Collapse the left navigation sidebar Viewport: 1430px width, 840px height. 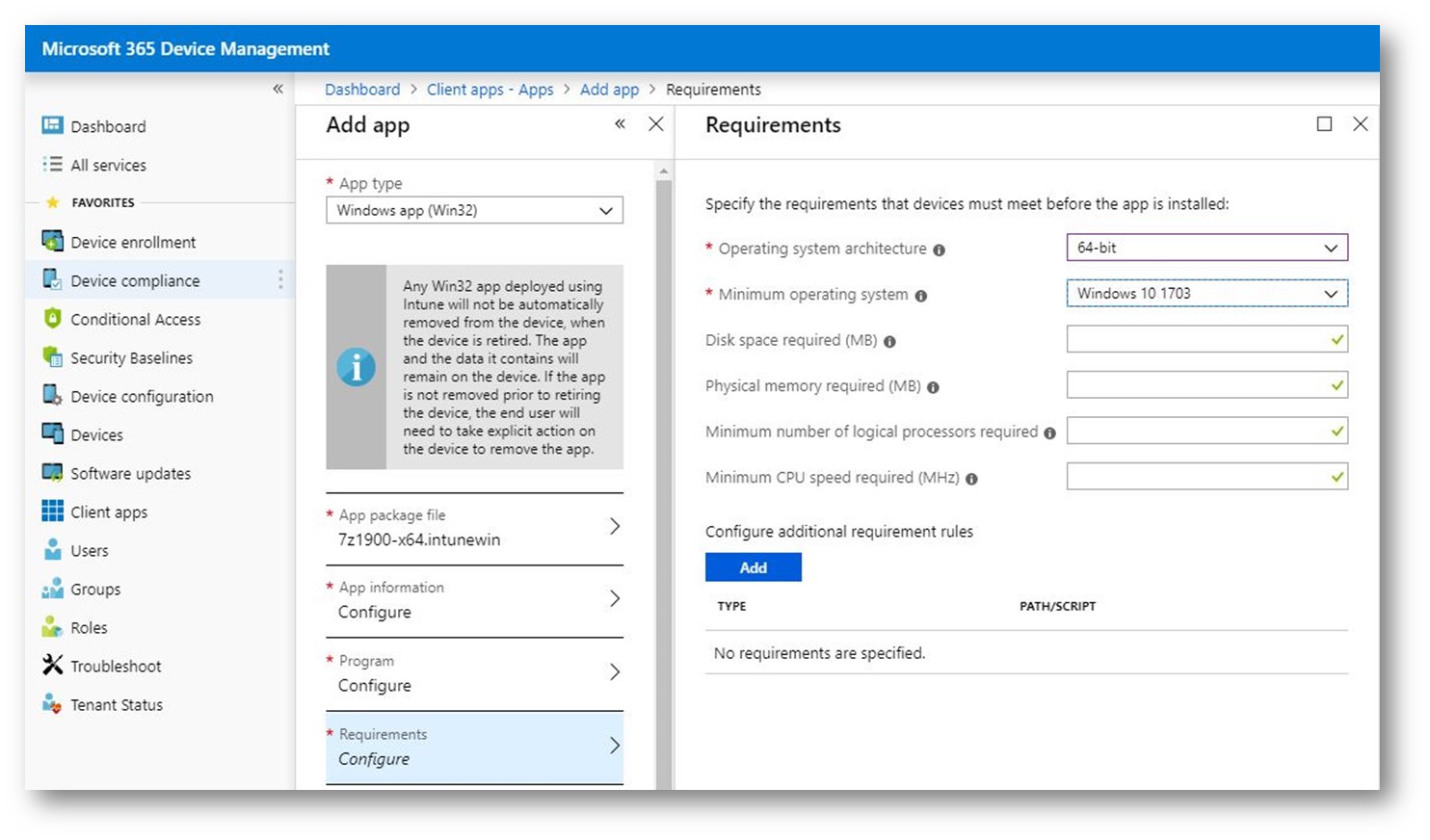click(x=278, y=89)
